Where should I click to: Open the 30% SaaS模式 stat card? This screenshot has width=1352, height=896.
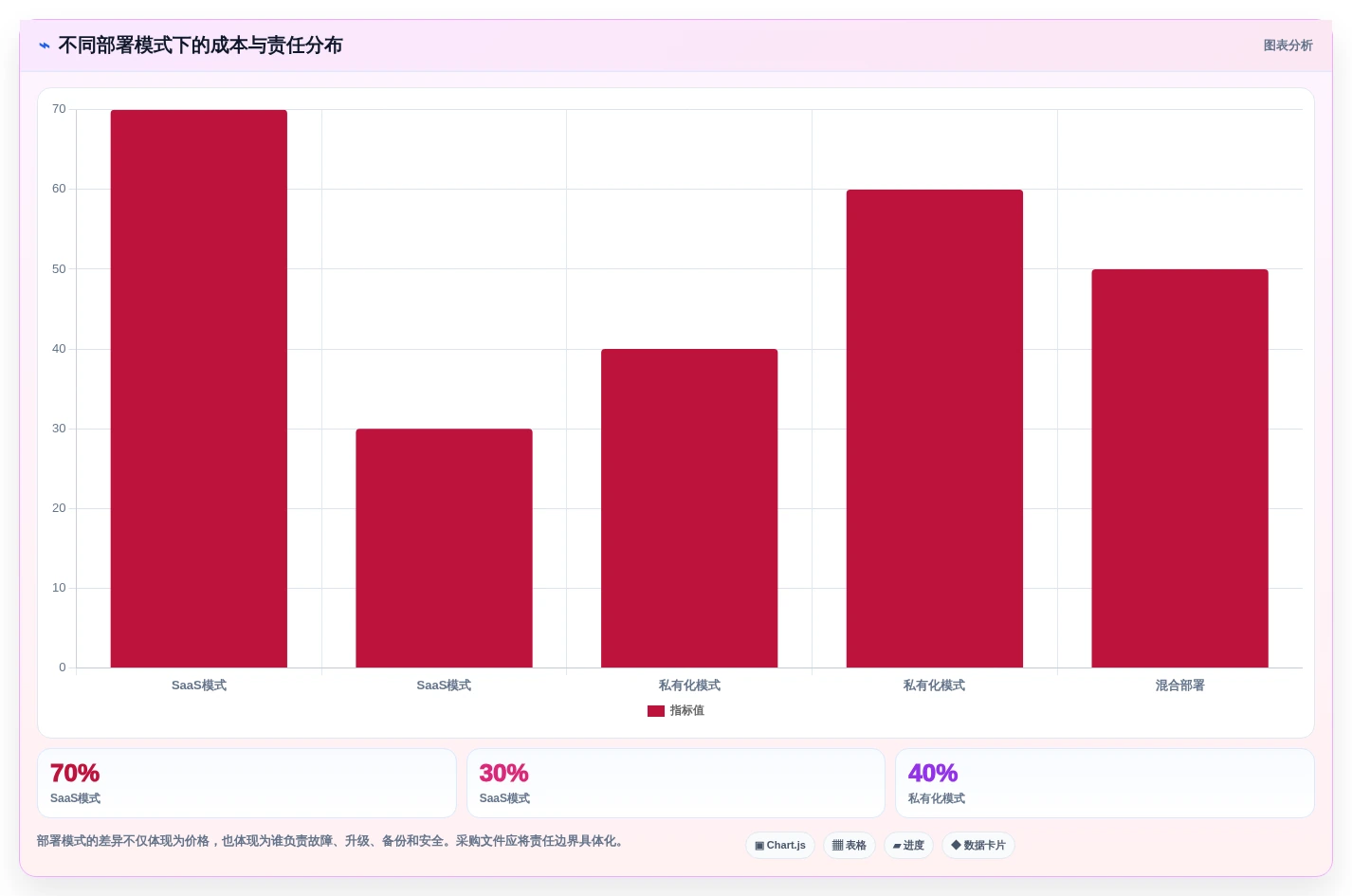tap(676, 783)
